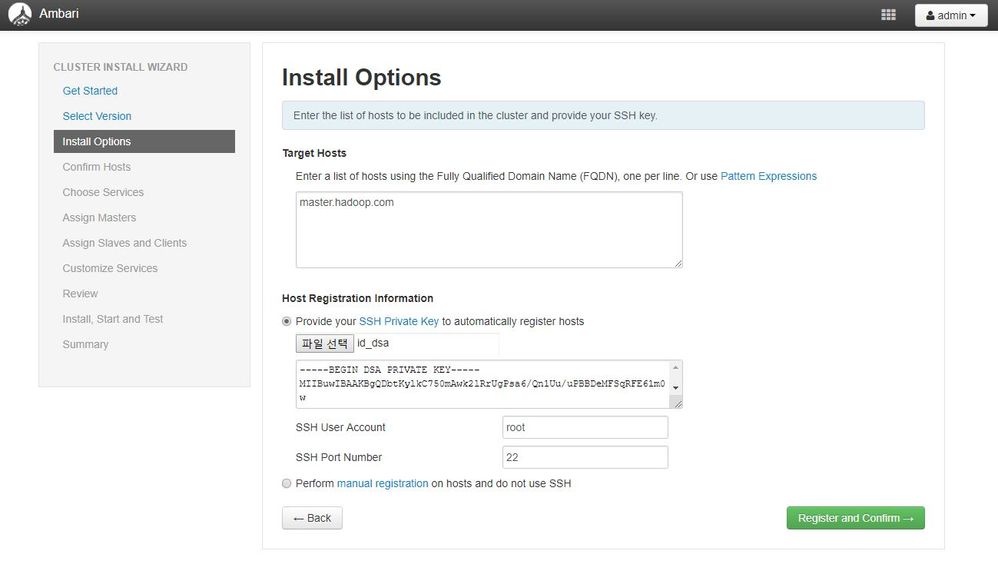Open the admin user dropdown

(951, 16)
